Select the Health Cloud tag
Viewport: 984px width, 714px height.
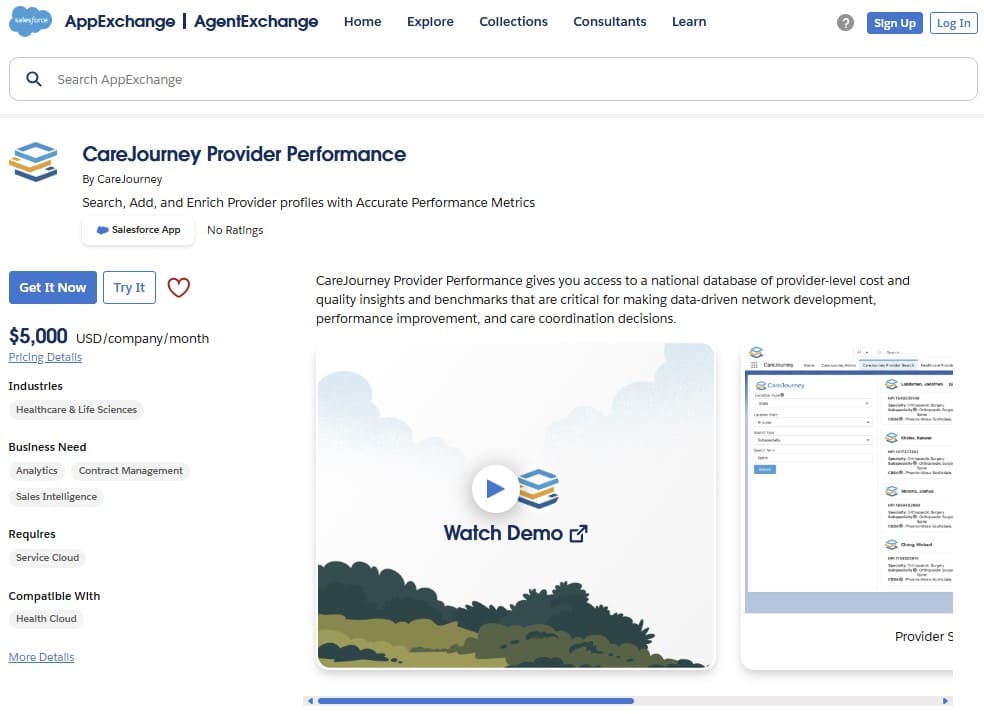click(46, 619)
